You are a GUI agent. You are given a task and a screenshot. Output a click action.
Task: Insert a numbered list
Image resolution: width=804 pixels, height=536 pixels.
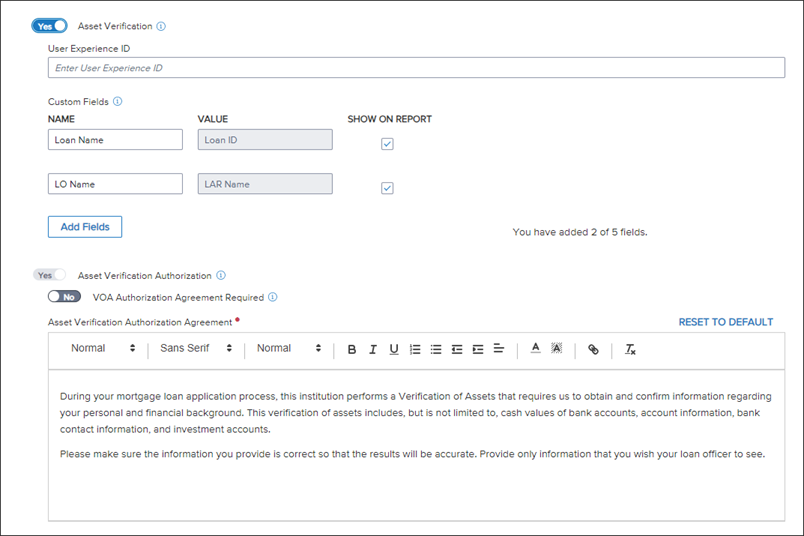pyautogui.click(x=415, y=349)
